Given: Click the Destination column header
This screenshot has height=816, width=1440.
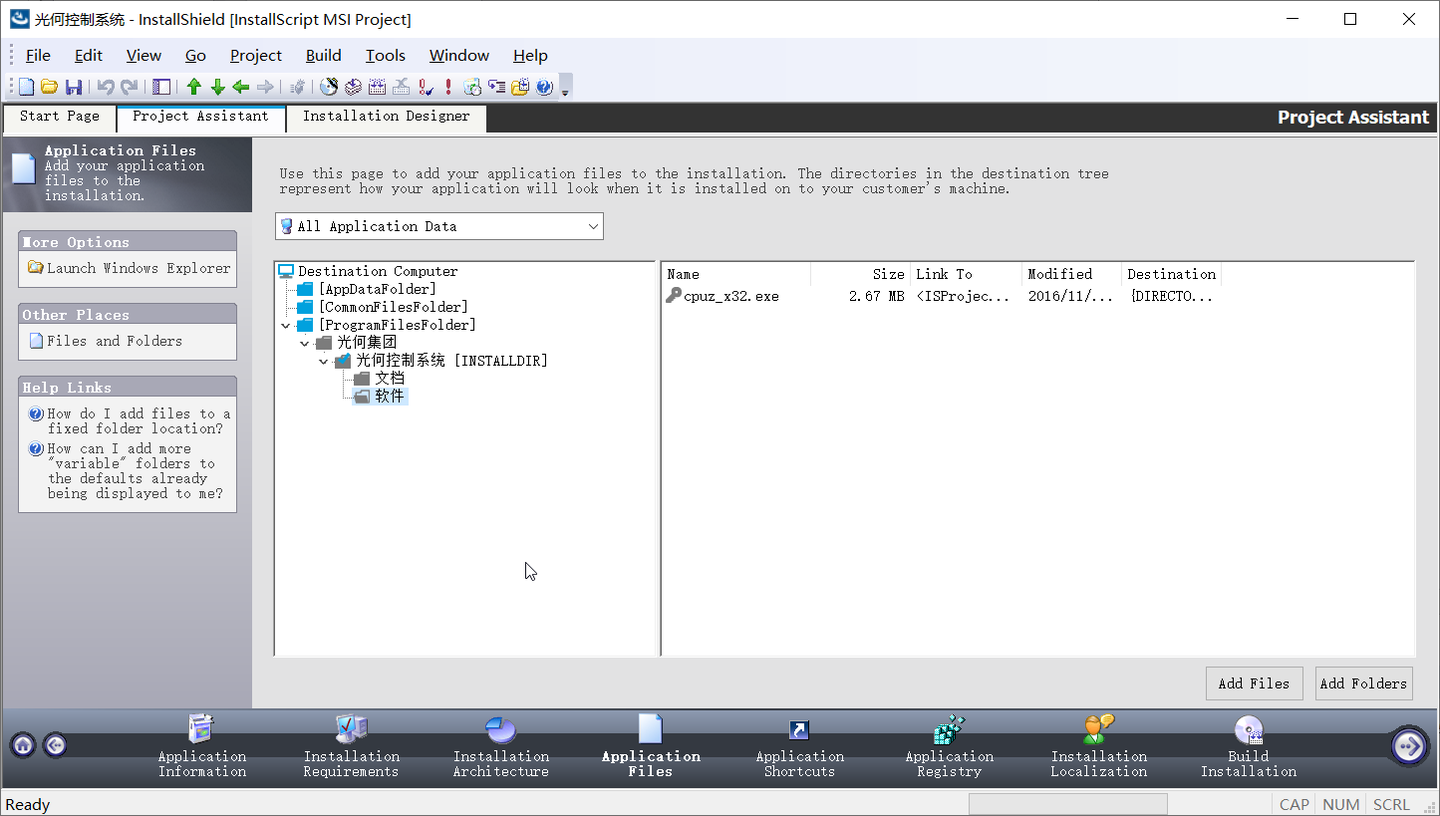Looking at the screenshot, I should [x=1171, y=274].
